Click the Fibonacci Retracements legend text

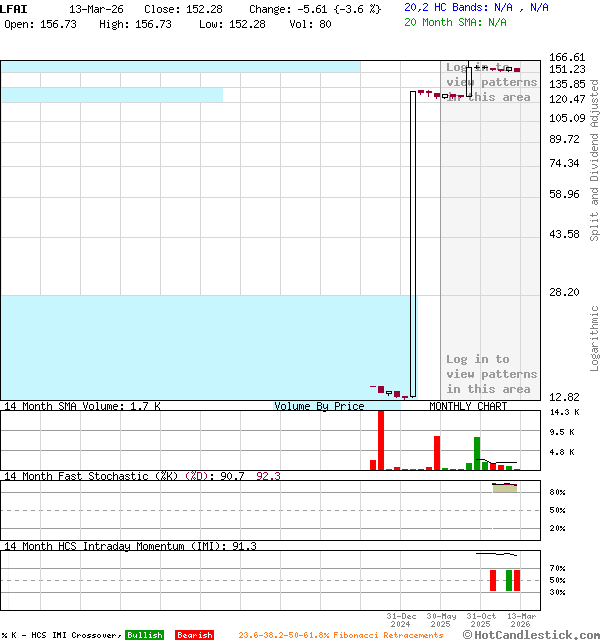[x=340, y=635]
